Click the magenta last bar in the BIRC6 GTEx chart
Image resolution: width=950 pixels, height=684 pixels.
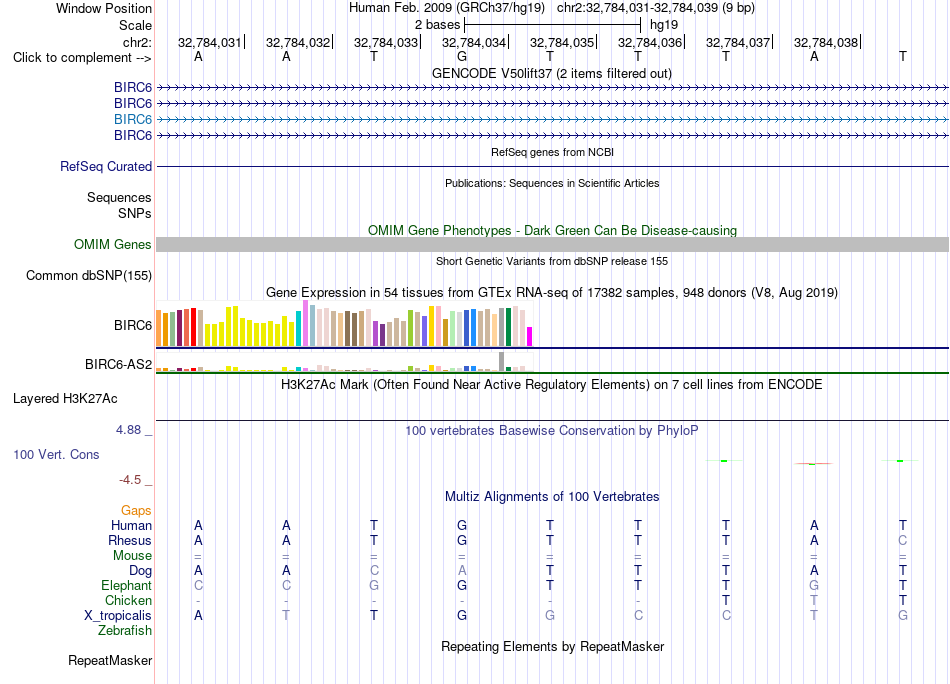tap(530, 337)
